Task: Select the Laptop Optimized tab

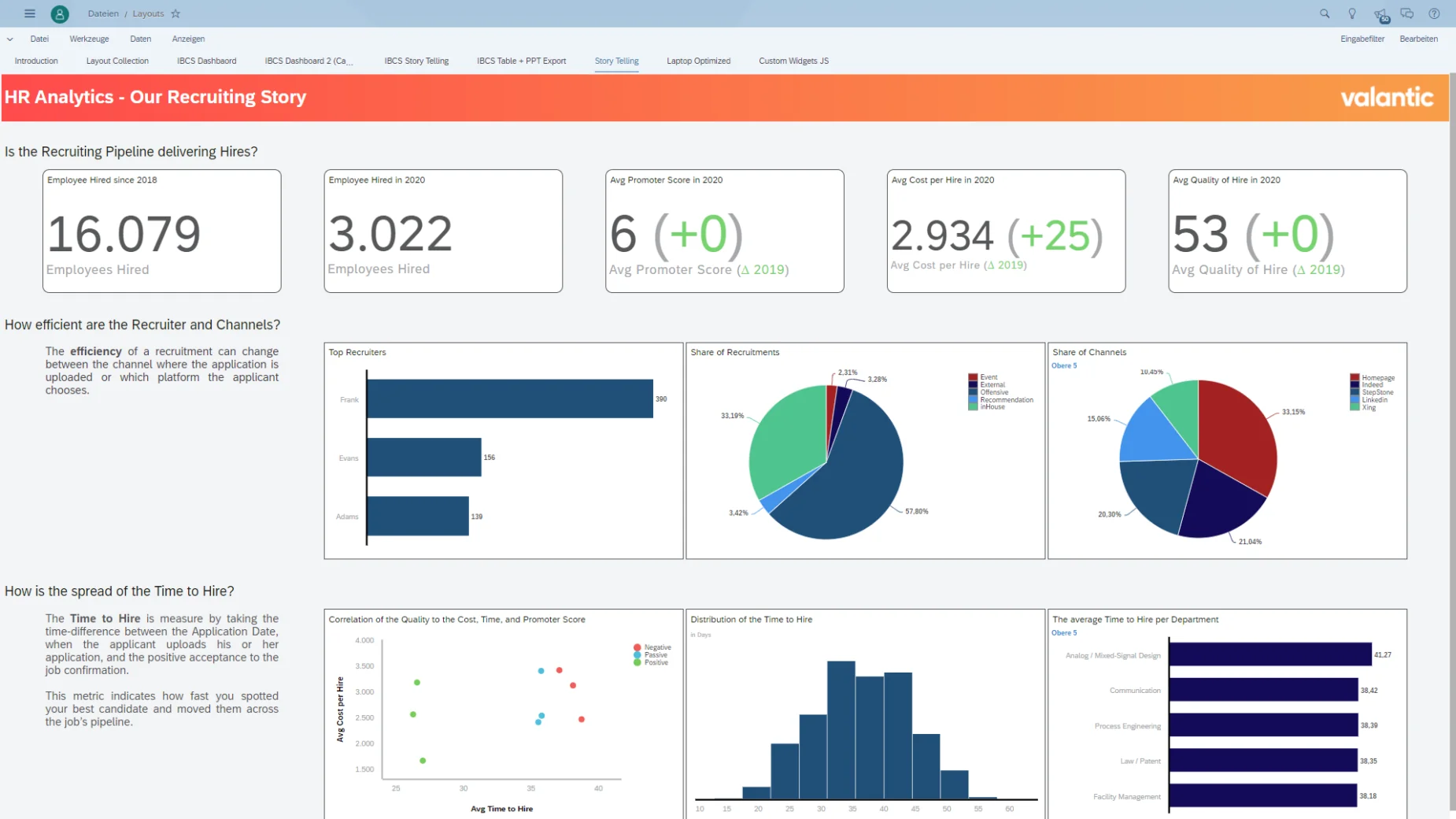Action: [698, 61]
